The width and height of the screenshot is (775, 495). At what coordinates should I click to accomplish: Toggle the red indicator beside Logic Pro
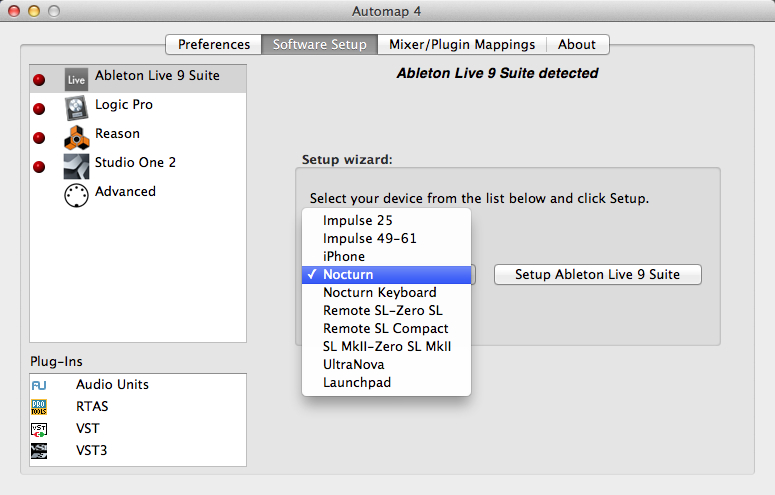coord(40,109)
